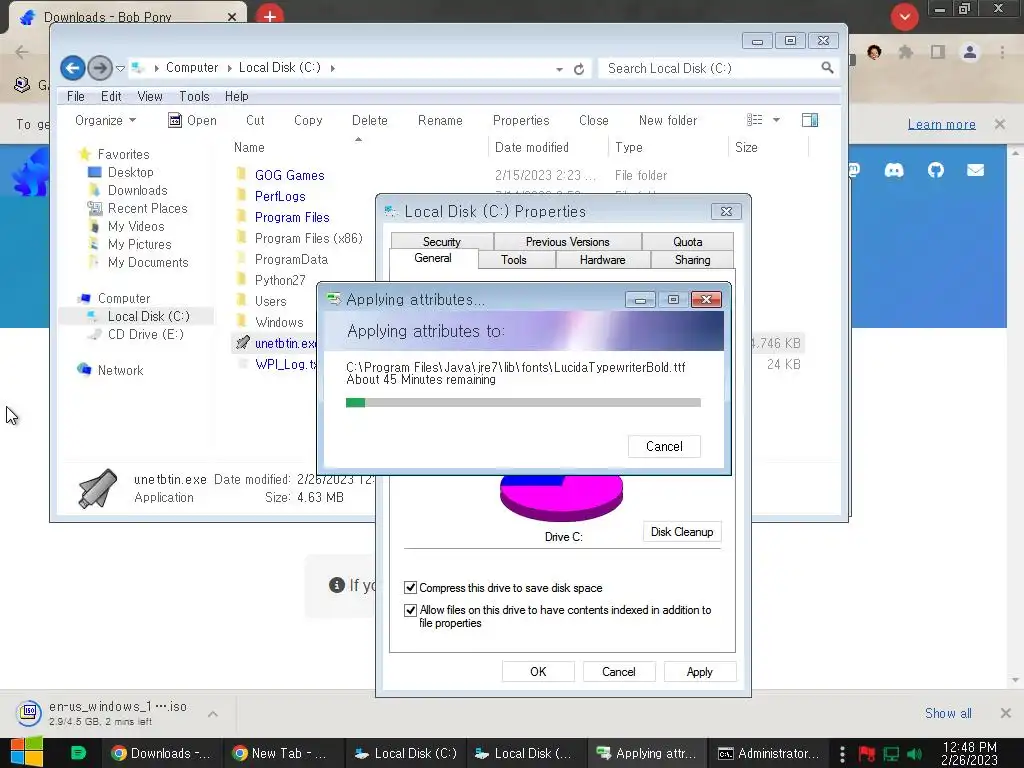Click the red Chrome dropdown circle button
The height and width of the screenshot is (768, 1024).
click(x=905, y=17)
